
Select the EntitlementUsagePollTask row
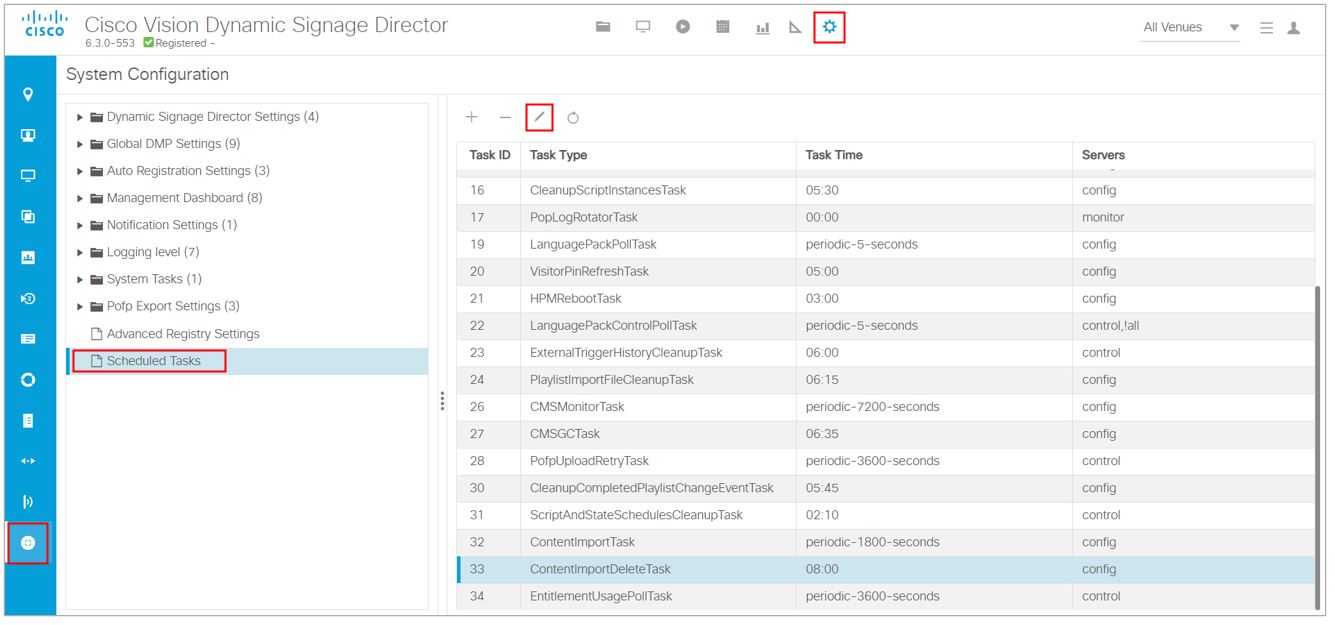coord(886,595)
